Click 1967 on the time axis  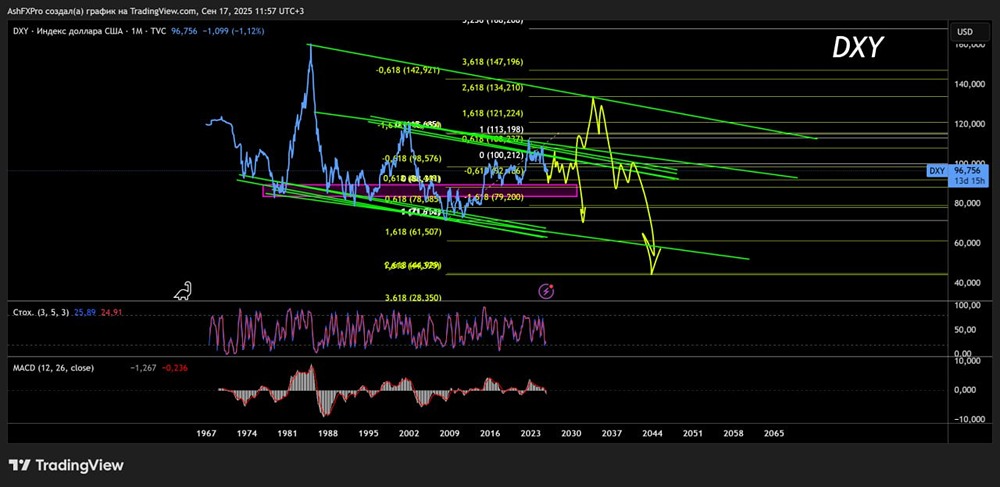click(x=205, y=433)
